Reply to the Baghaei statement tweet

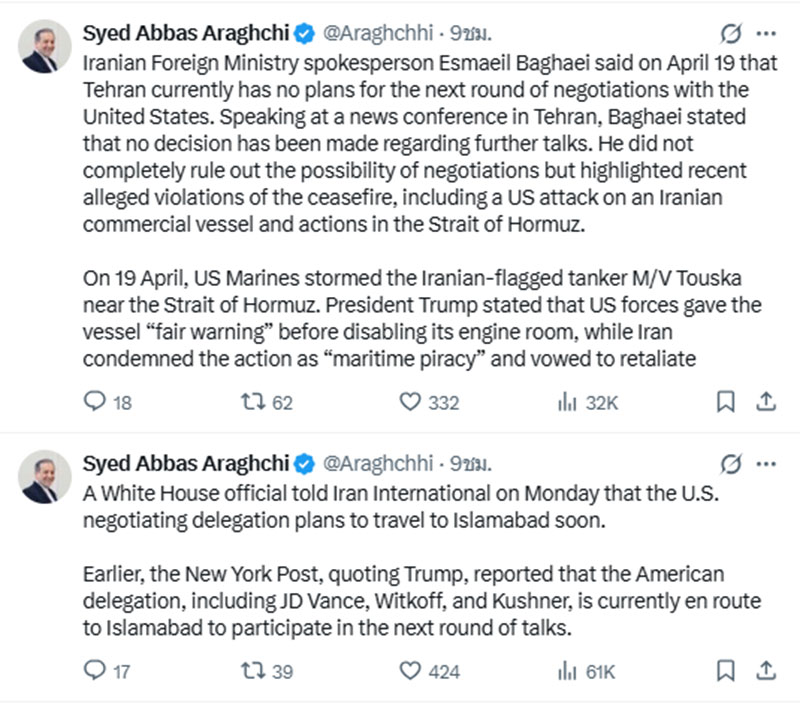(x=95, y=402)
